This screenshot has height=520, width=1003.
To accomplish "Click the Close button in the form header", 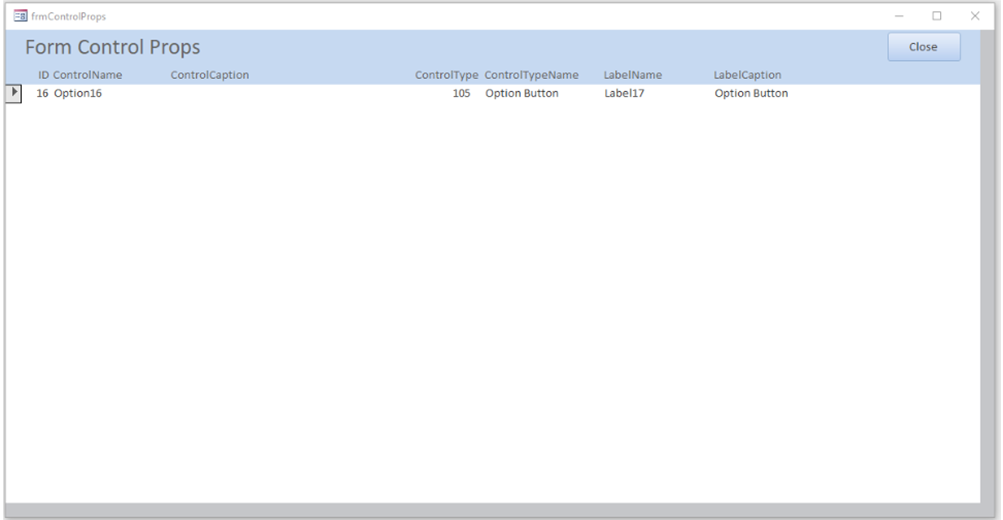I will [x=924, y=47].
